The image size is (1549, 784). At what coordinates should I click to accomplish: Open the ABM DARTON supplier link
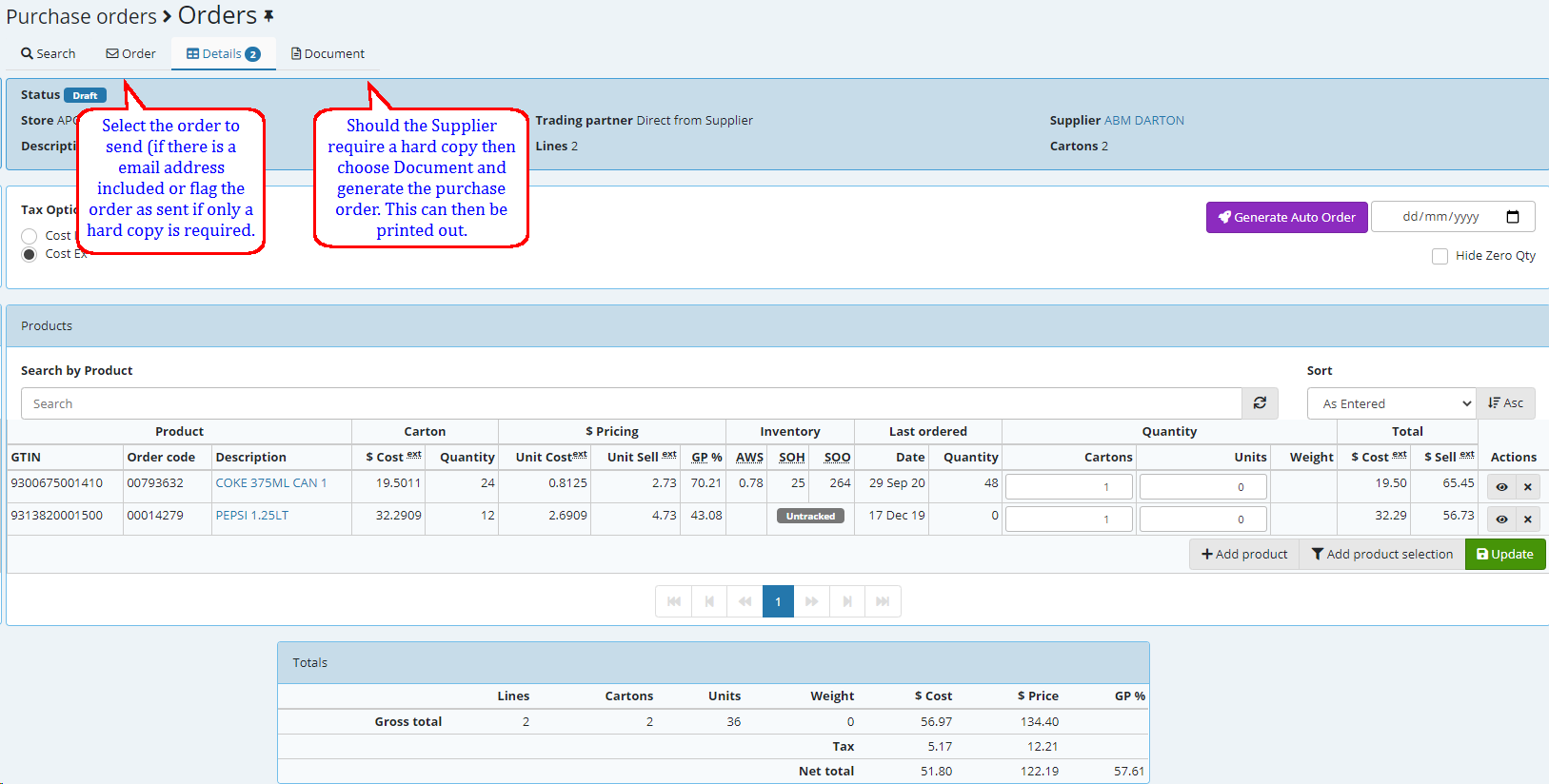pos(1143,121)
